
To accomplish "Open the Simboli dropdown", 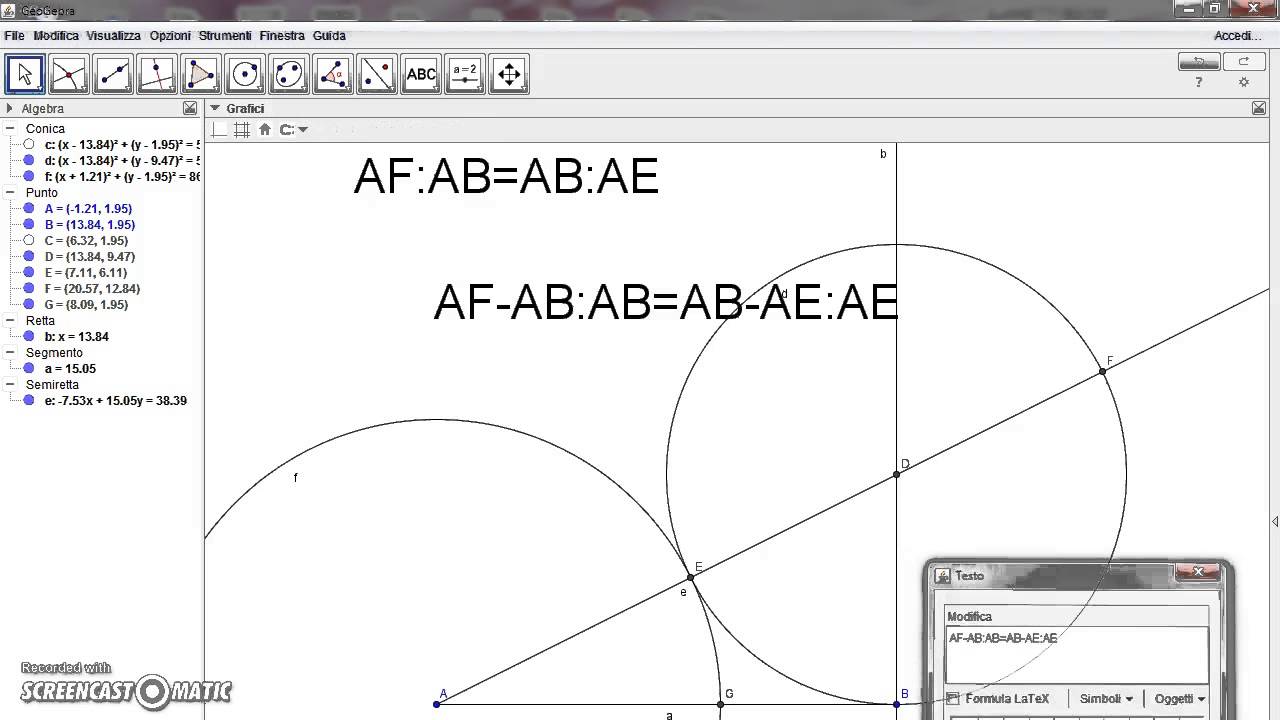I will pos(1106,699).
